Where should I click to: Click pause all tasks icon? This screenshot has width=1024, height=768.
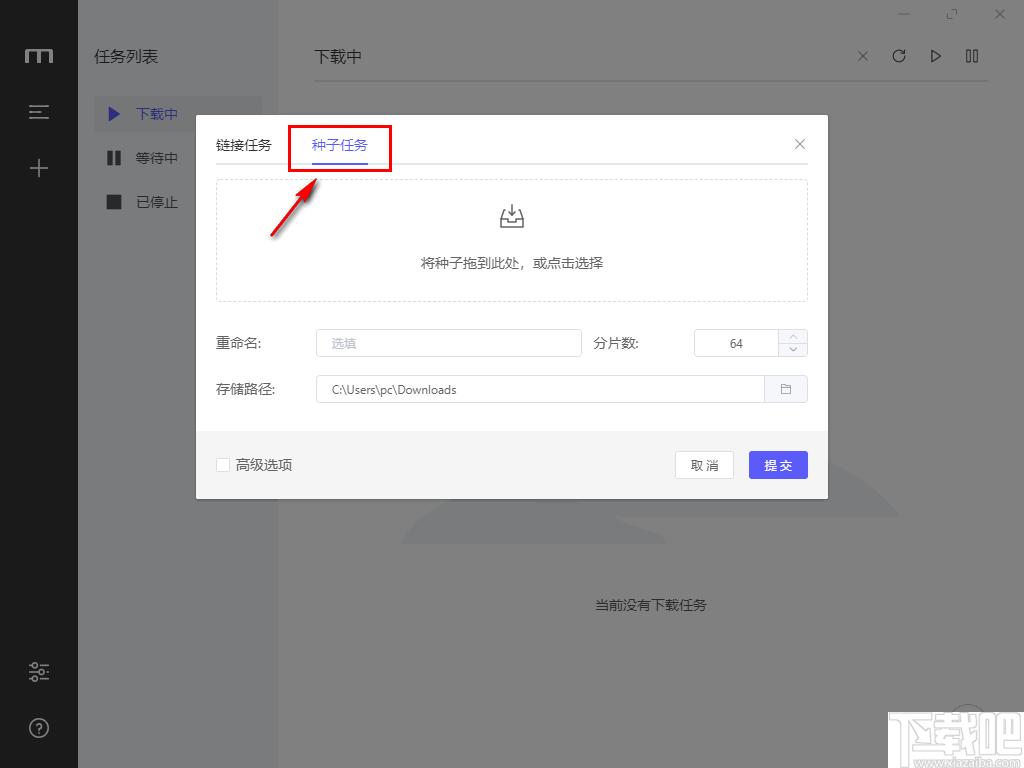pos(972,56)
